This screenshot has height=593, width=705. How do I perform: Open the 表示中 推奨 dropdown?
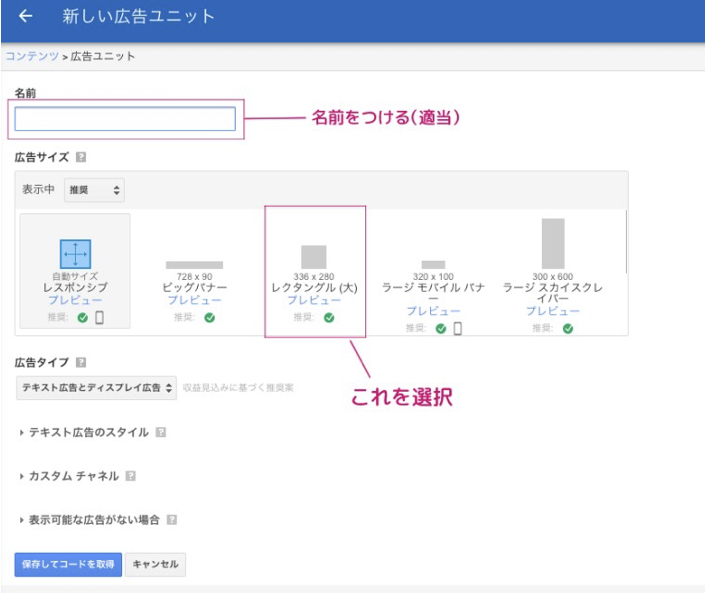click(94, 190)
